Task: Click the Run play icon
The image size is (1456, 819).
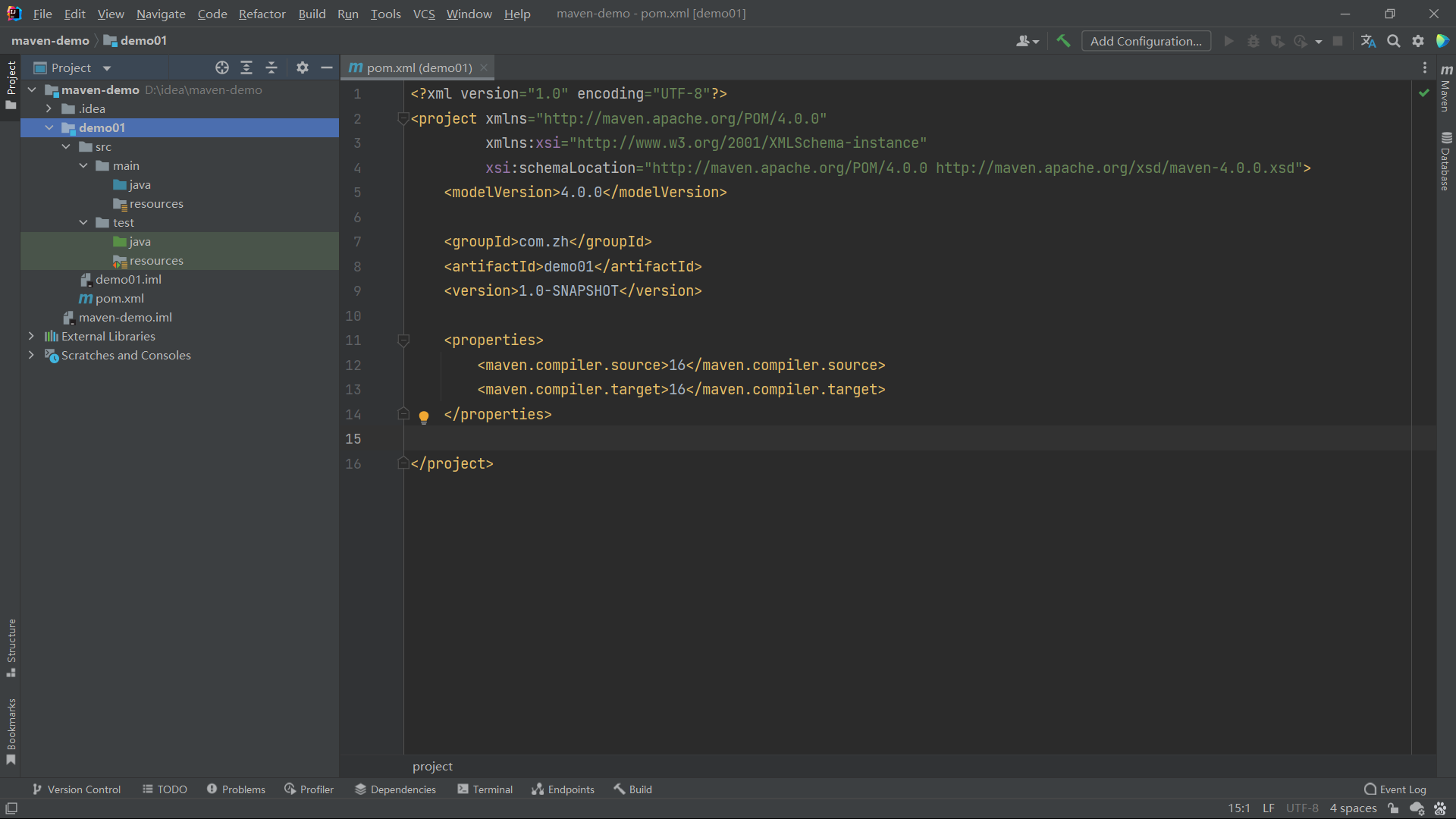Action: (x=1228, y=41)
